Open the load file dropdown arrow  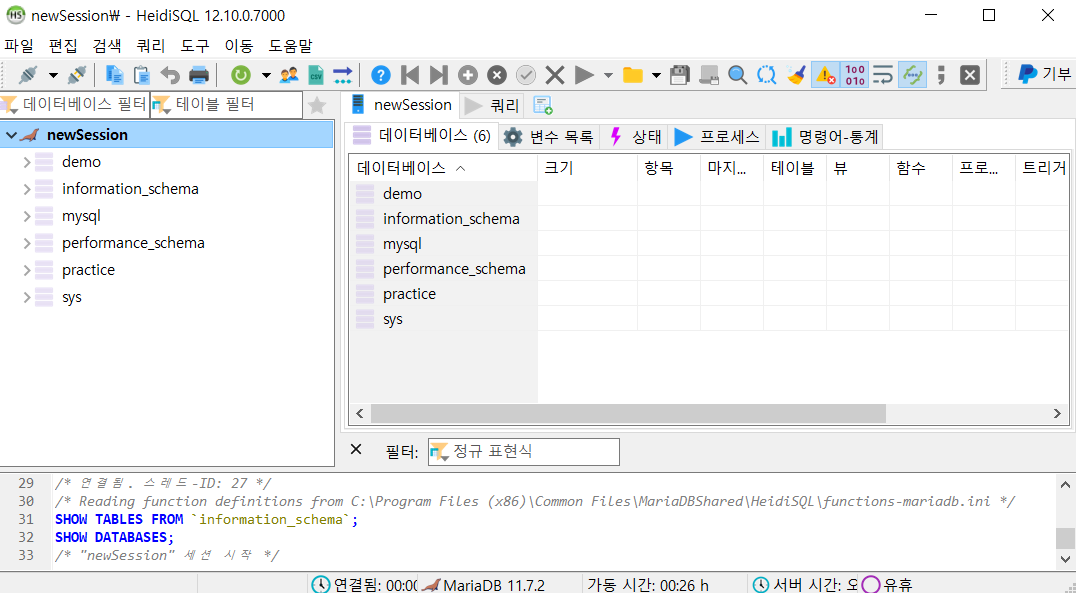pyautogui.click(x=656, y=75)
